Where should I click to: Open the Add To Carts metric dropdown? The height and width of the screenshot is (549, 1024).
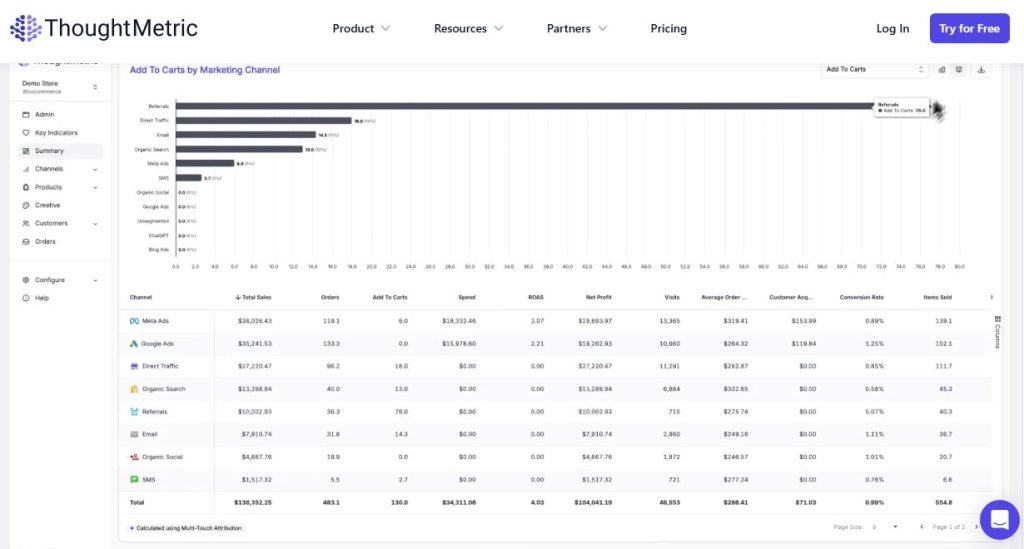pyautogui.click(x=874, y=69)
